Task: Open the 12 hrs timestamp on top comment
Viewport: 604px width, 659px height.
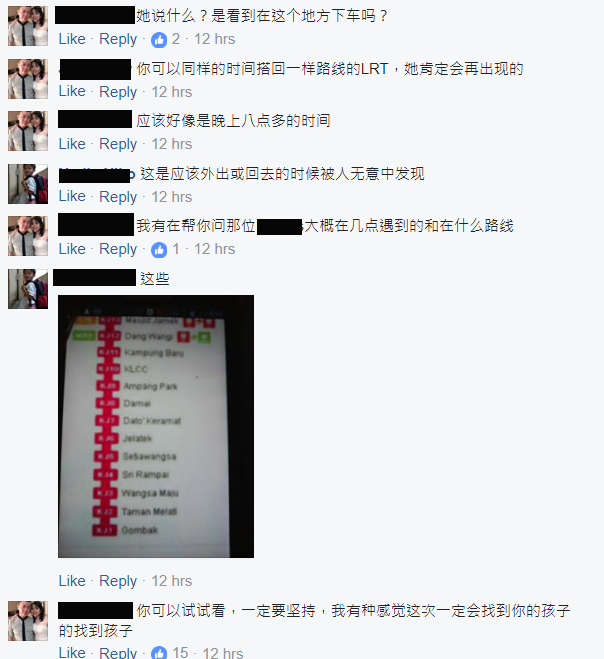Action: coord(214,39)
